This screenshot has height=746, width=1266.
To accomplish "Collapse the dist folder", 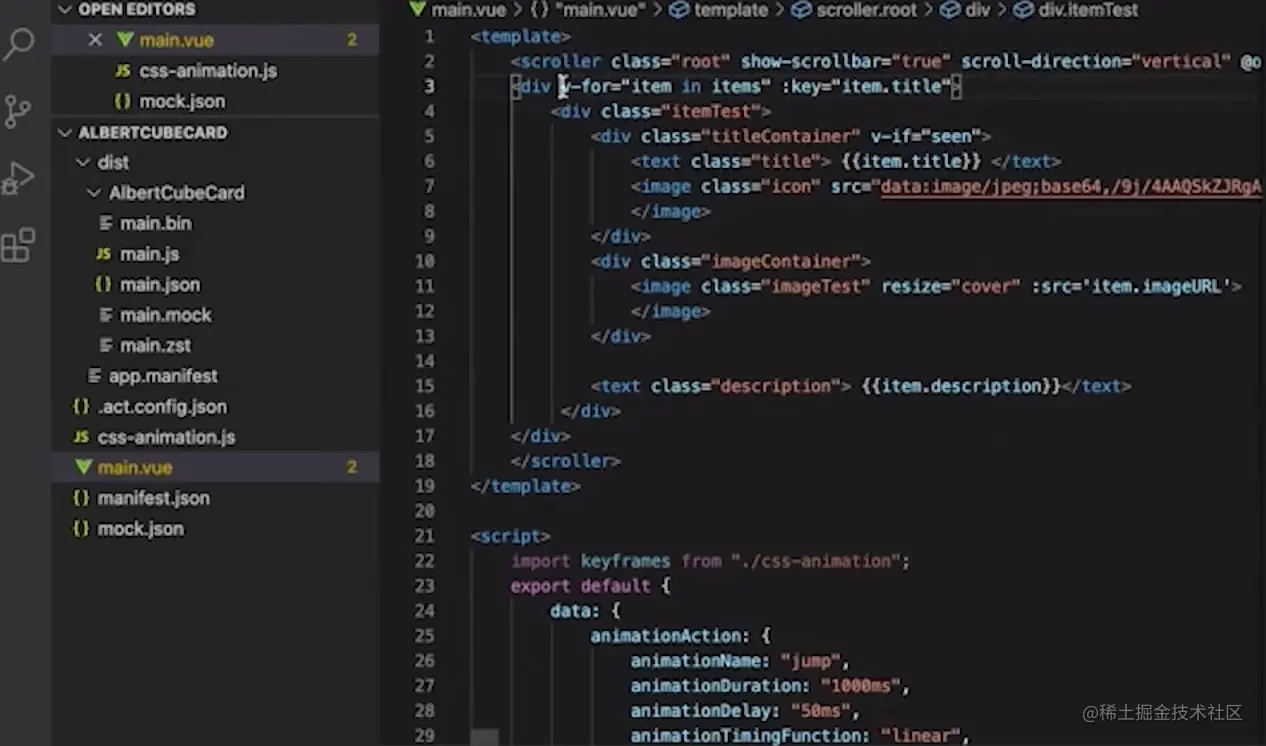I will pyautogui.click(x=82, y=162).
